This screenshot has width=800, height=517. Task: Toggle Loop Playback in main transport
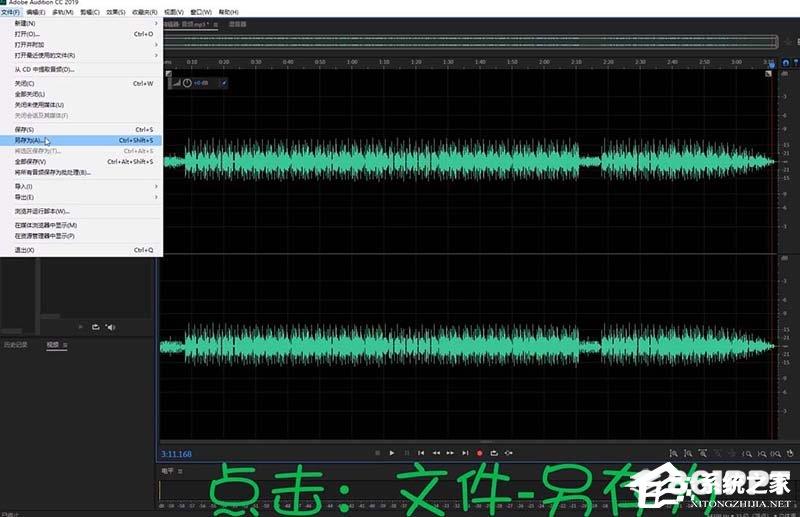pyautogui.click(x=494, y=453)
